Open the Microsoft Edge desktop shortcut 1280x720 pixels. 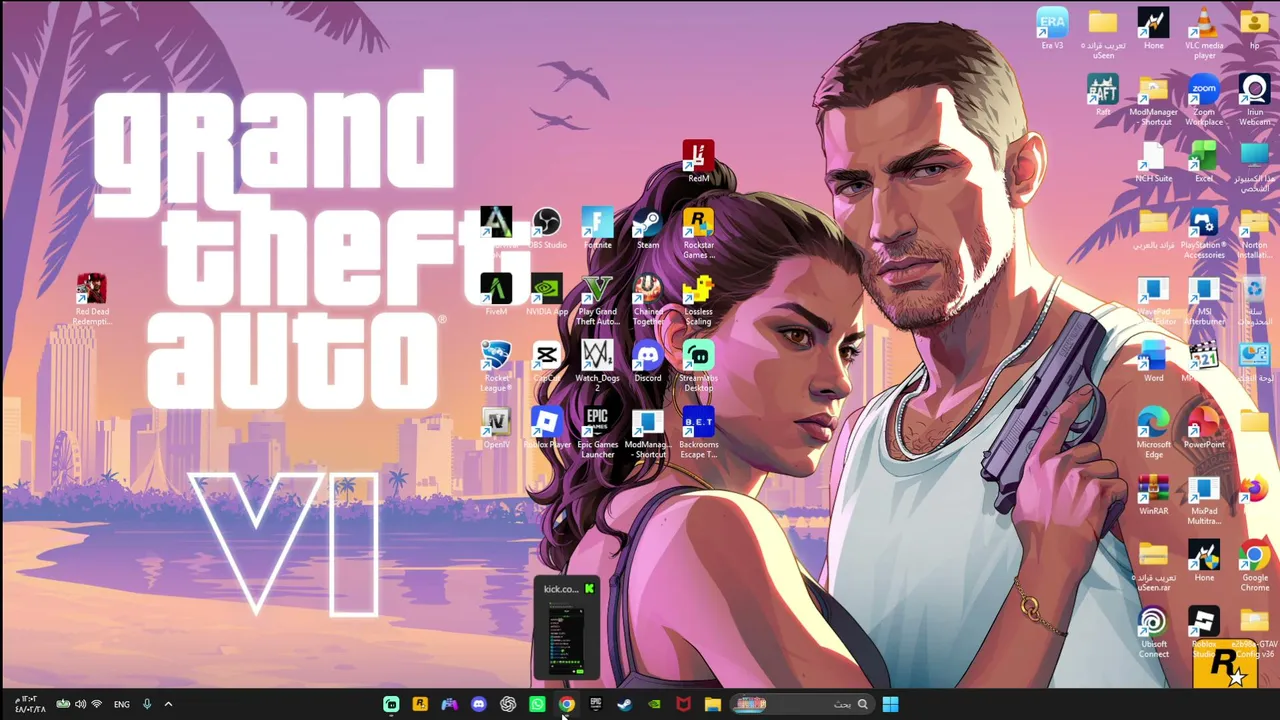1153,433
